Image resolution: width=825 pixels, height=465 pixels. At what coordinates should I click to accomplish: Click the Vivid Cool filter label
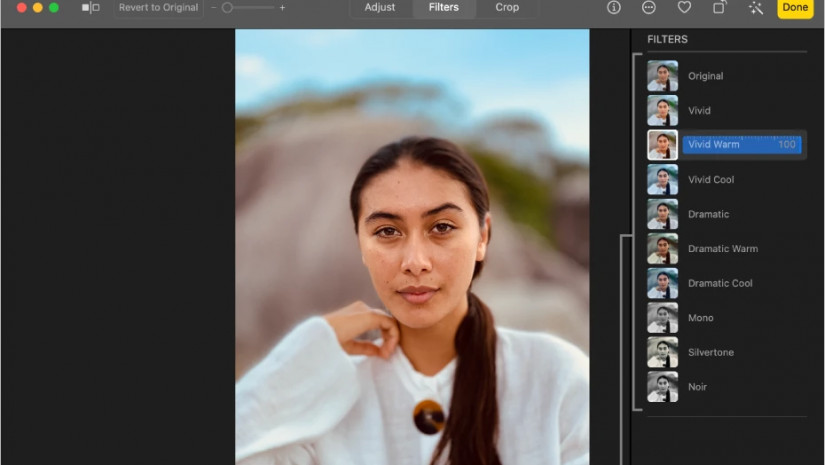coord(711,179)
